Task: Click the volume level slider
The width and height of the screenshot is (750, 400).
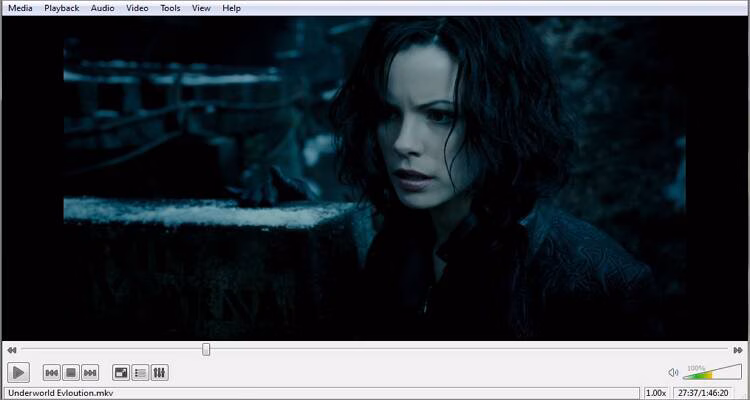Action: pyautogui.click(x=712, y=372)
